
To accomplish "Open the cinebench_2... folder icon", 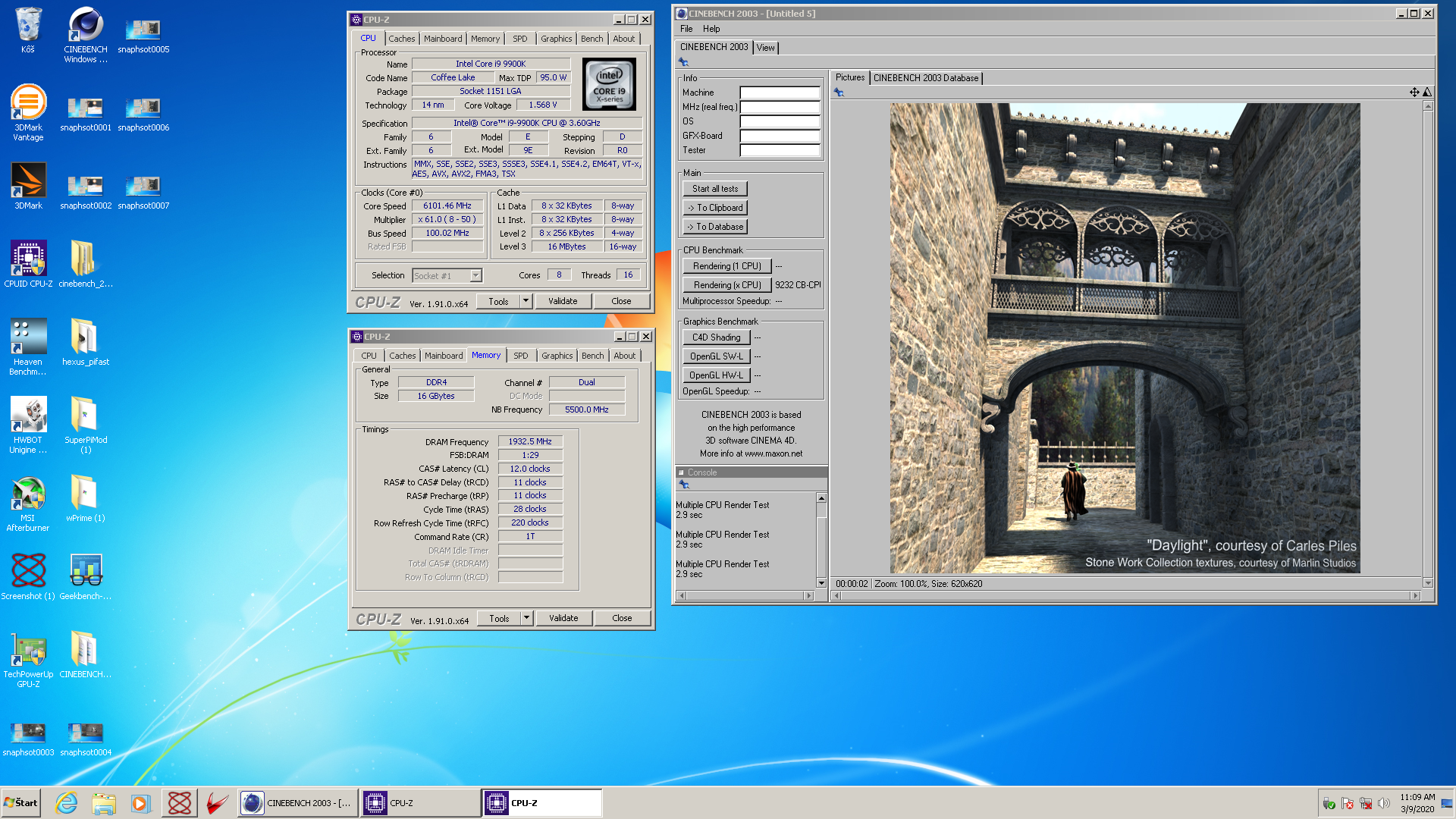I will [x=86, y=264].
